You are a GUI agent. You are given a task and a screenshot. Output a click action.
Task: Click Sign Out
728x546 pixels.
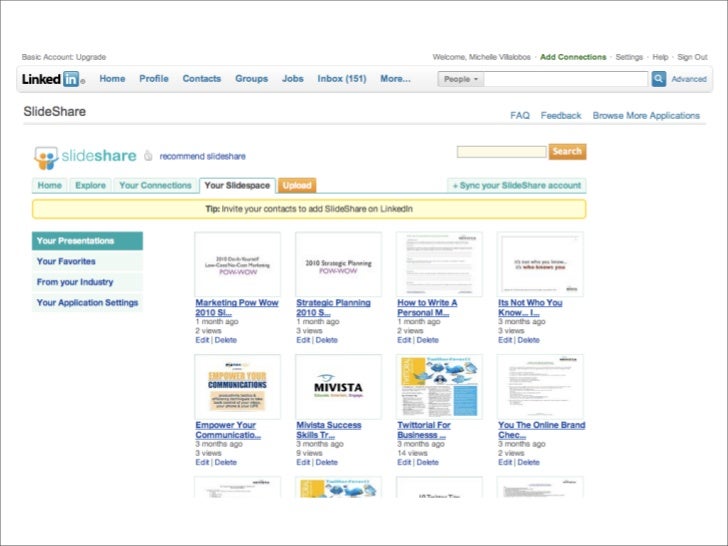click(692, 57)
